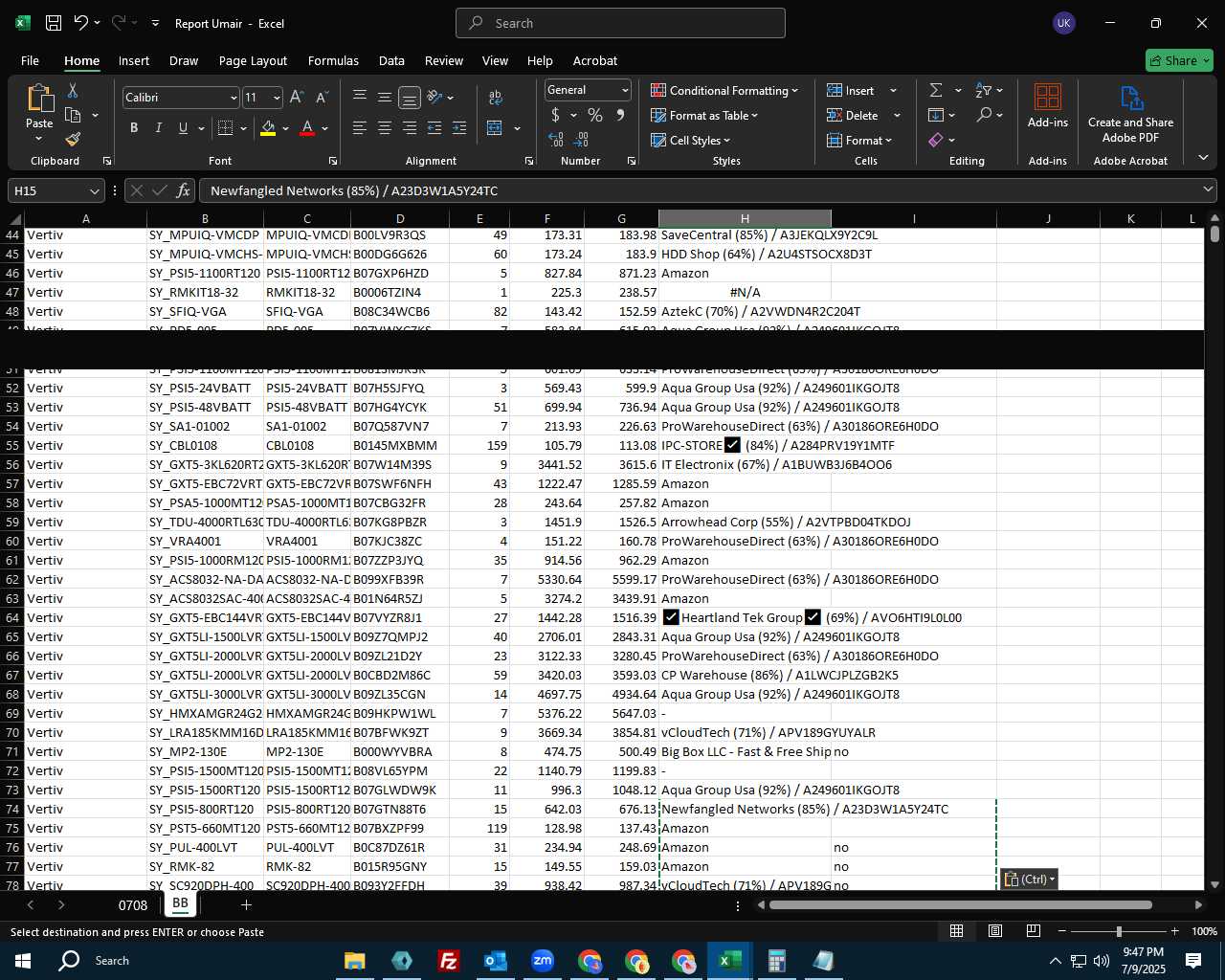The width and height of the screenshot is (1225, 980).
Task: Switch to Page Break Preview icon
Action: 1034,931
